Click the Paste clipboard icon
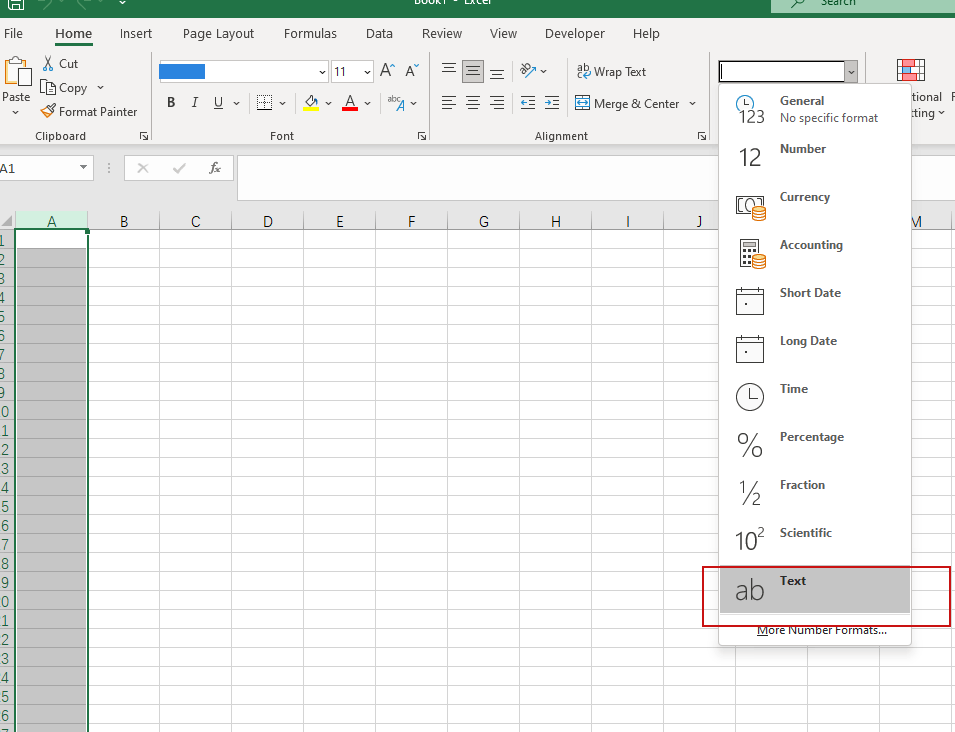This screenshot has width=955, height=732. (18, 72)
